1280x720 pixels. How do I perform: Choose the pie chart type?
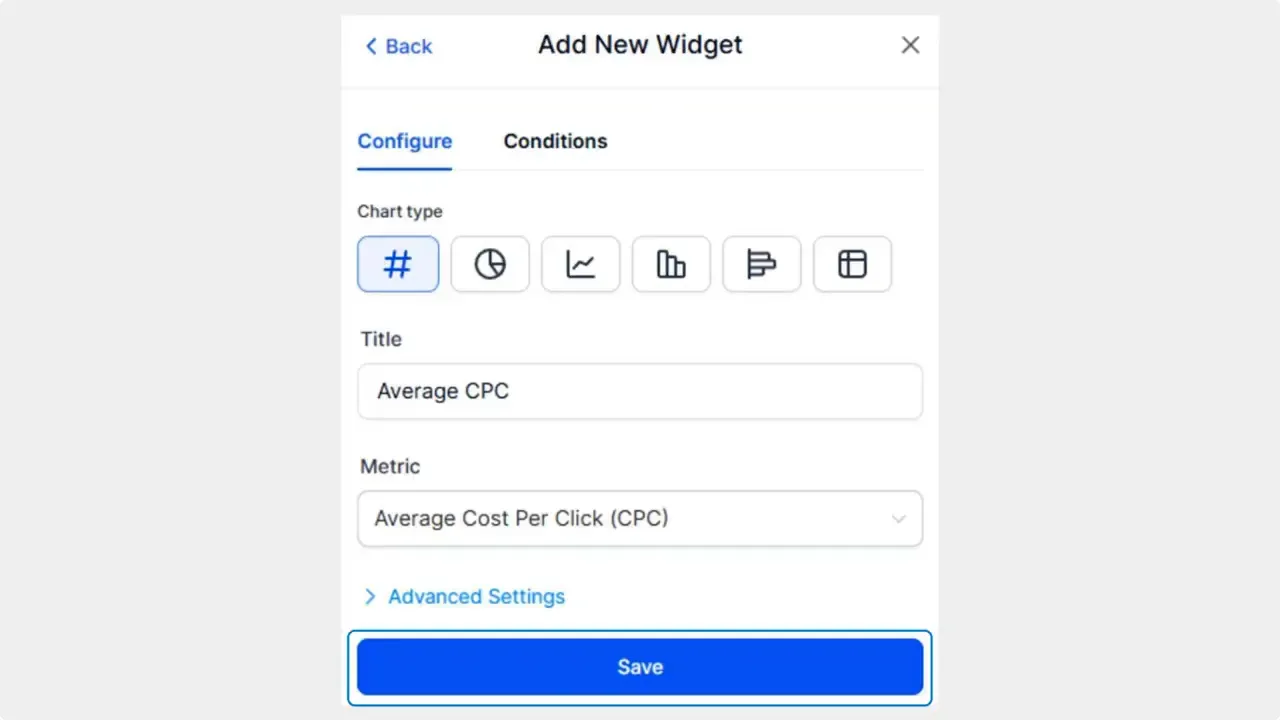pos(490,264)
